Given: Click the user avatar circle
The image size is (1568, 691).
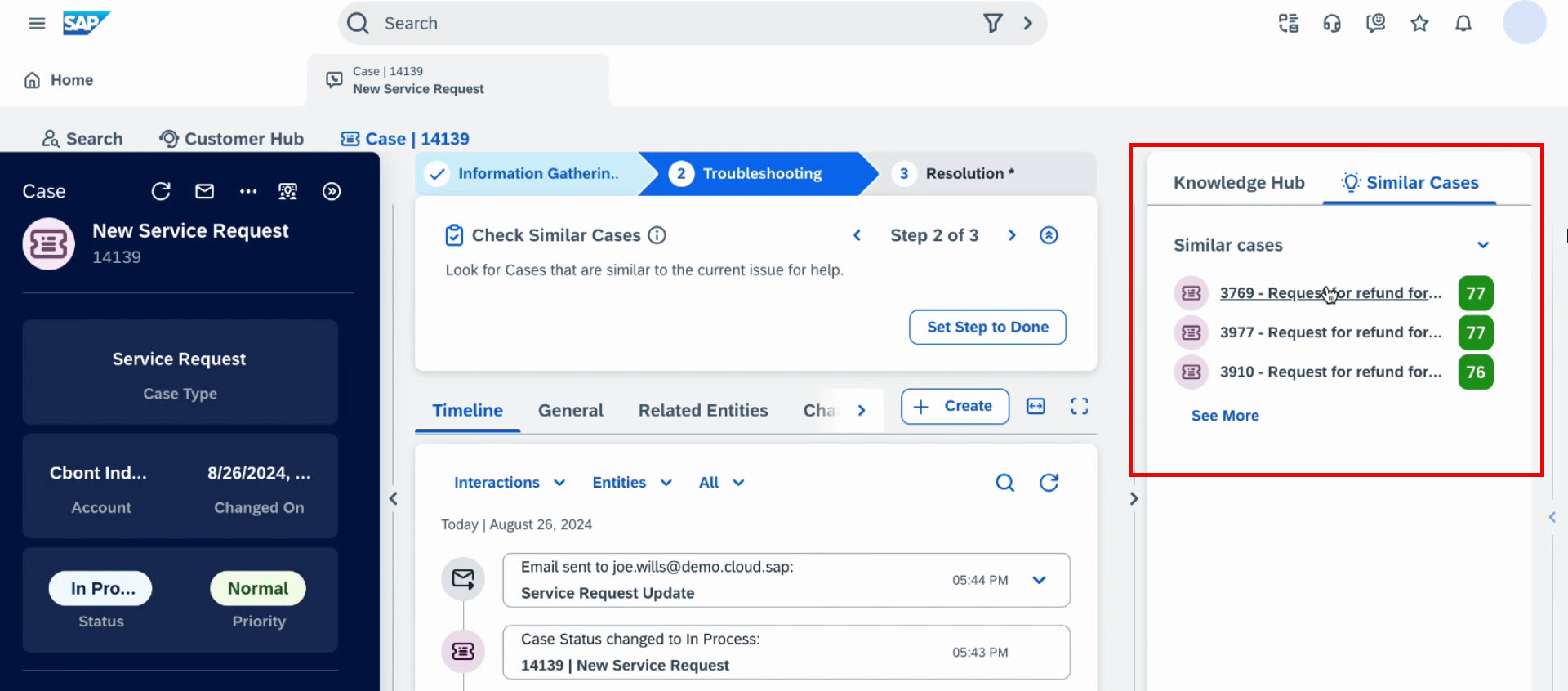Looking at the screenshot, I should pyautogui.click(x=1525, y=23).
